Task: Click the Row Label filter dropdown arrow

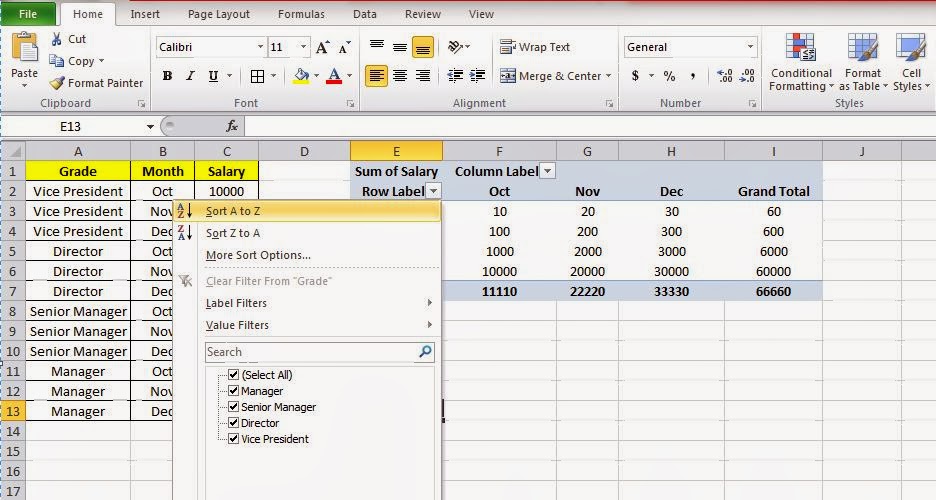Action: (x=434, y=192)
